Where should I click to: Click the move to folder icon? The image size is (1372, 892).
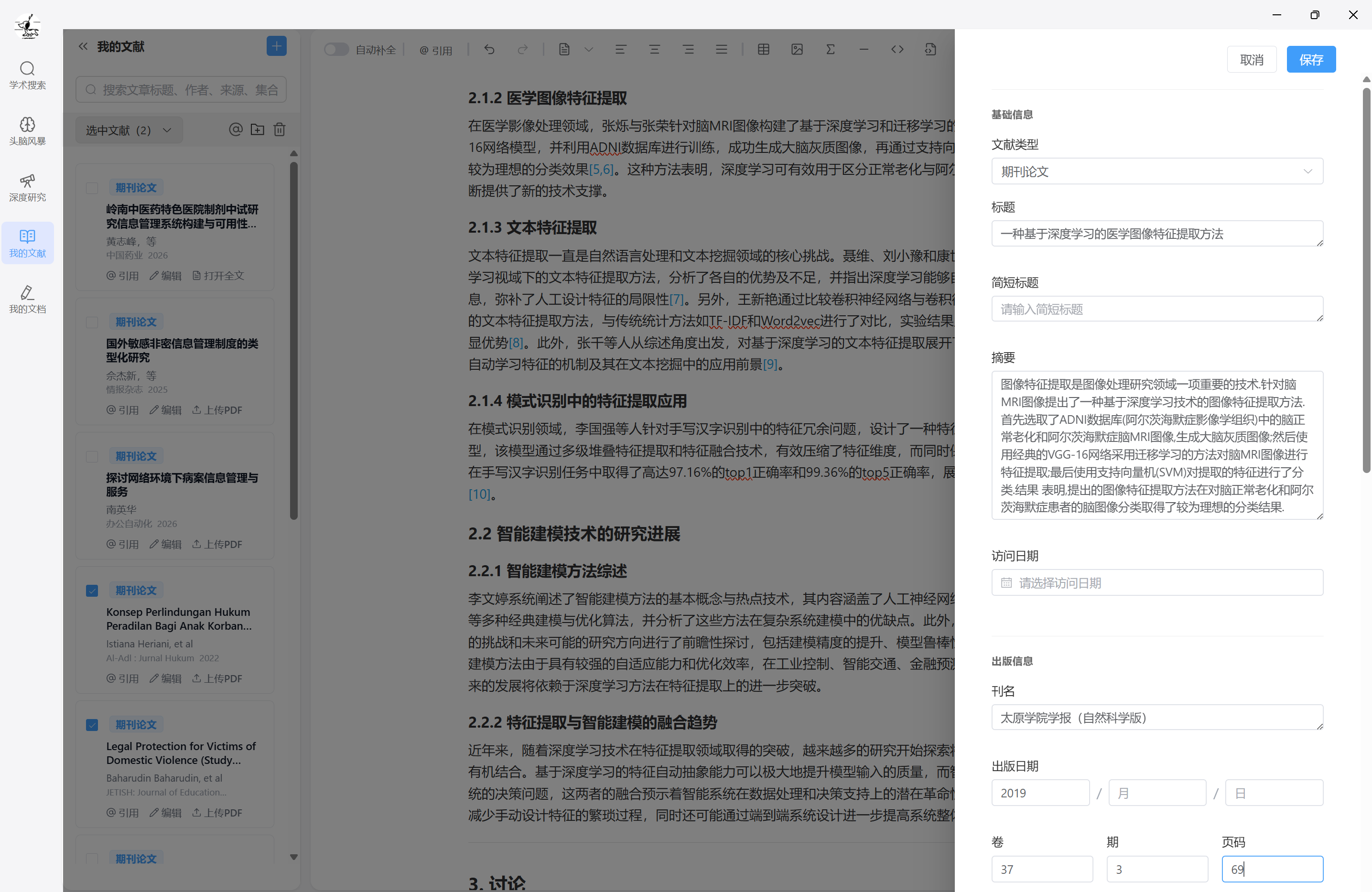point(257,129)
